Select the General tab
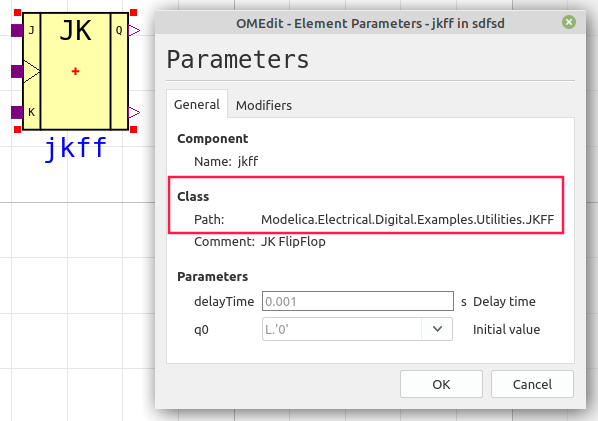This screenshot has width=598, height=421. [x=197, y=104]
